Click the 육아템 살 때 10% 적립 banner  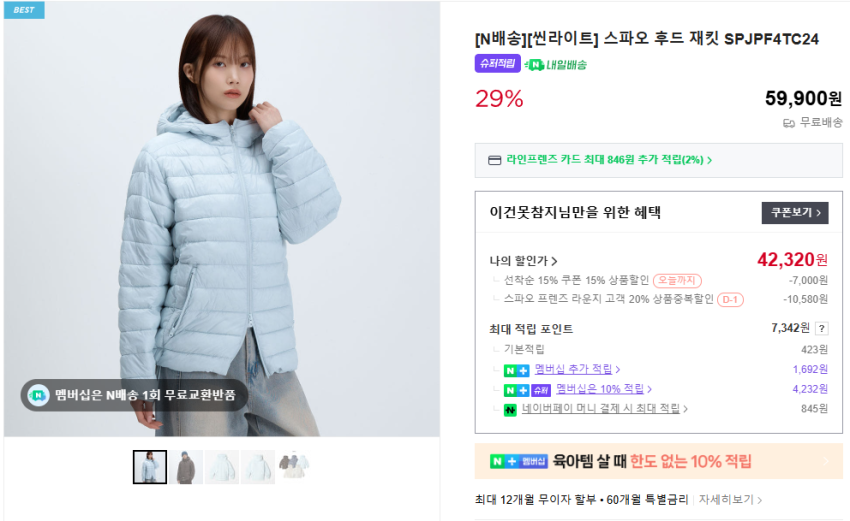pos(659,461)
